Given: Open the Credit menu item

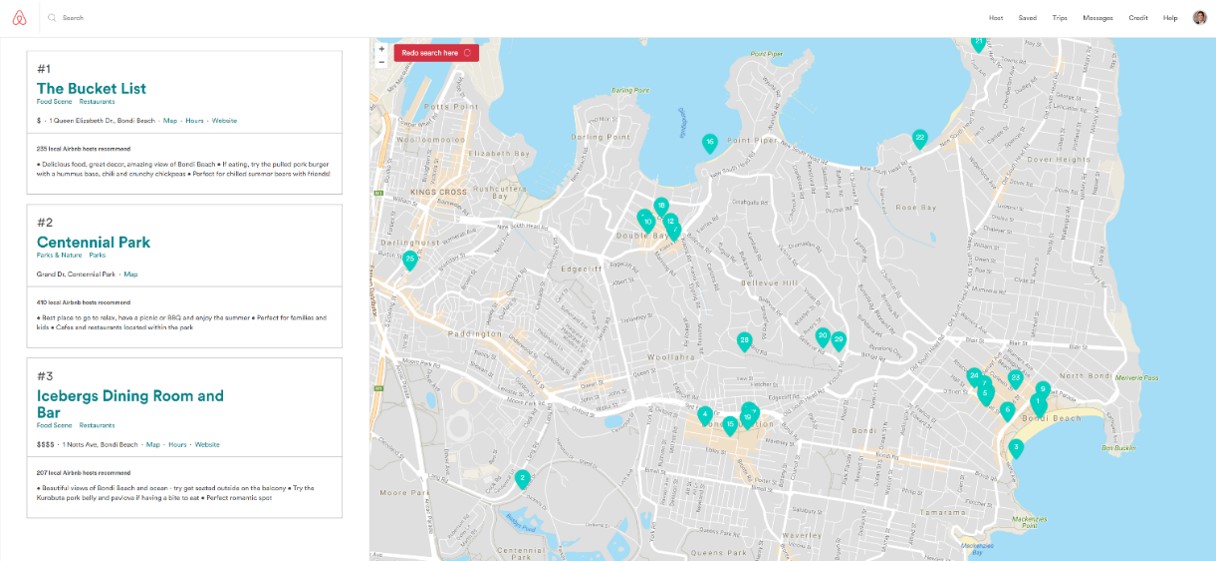Looking at the screenshot, I should 1138,18.
